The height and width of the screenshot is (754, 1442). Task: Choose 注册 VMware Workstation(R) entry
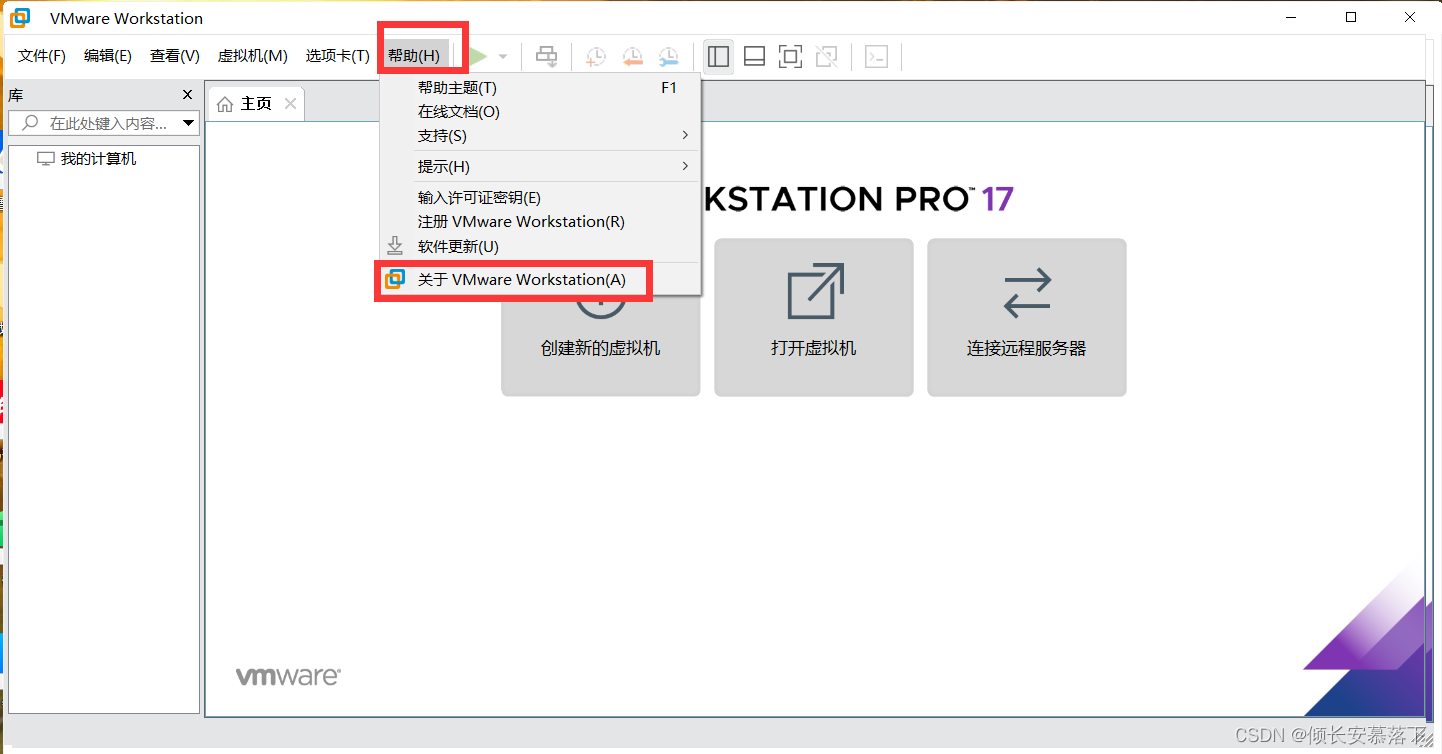pos(540,222)
